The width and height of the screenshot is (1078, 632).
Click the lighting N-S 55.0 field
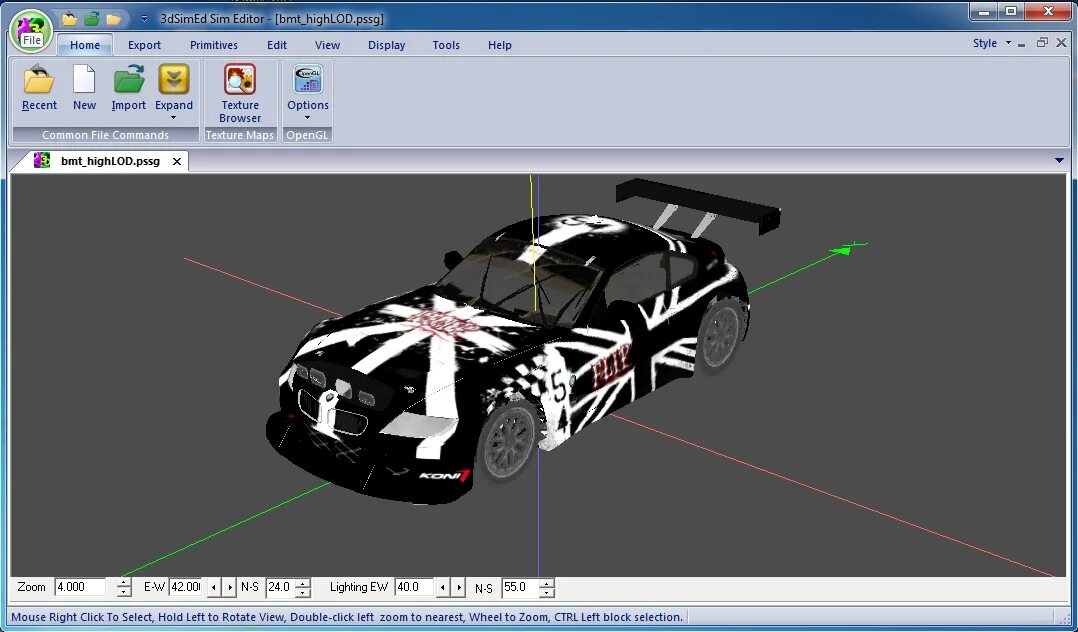point(519,587)
